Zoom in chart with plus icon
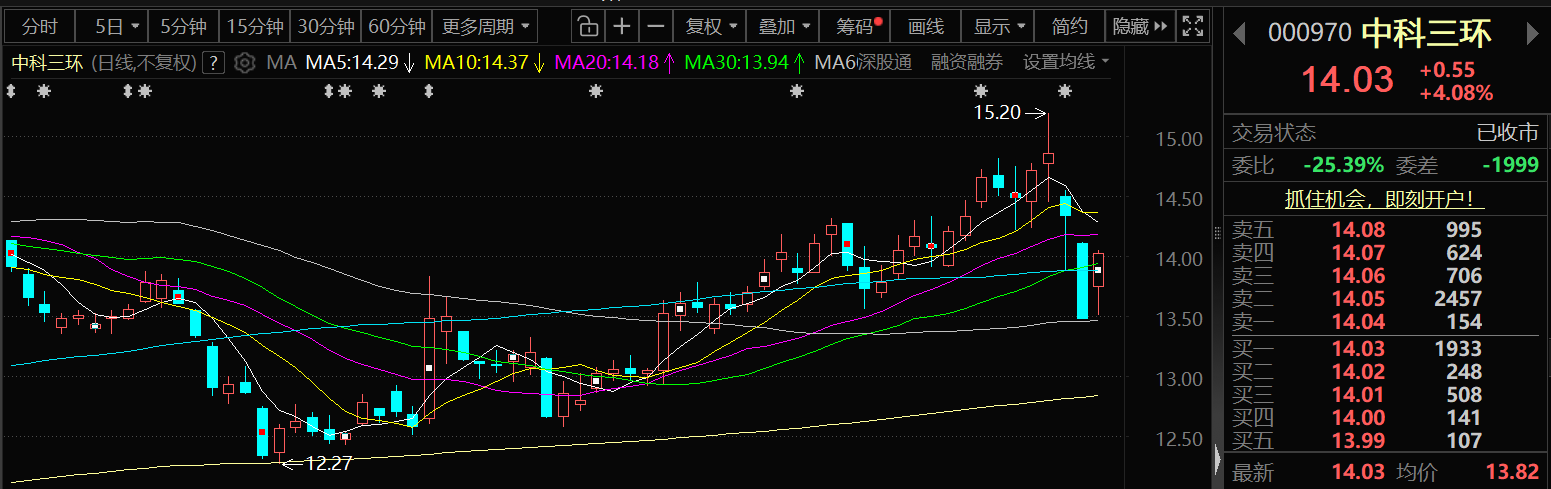The width and height of the screenshot is (1551, 489). 622,26
